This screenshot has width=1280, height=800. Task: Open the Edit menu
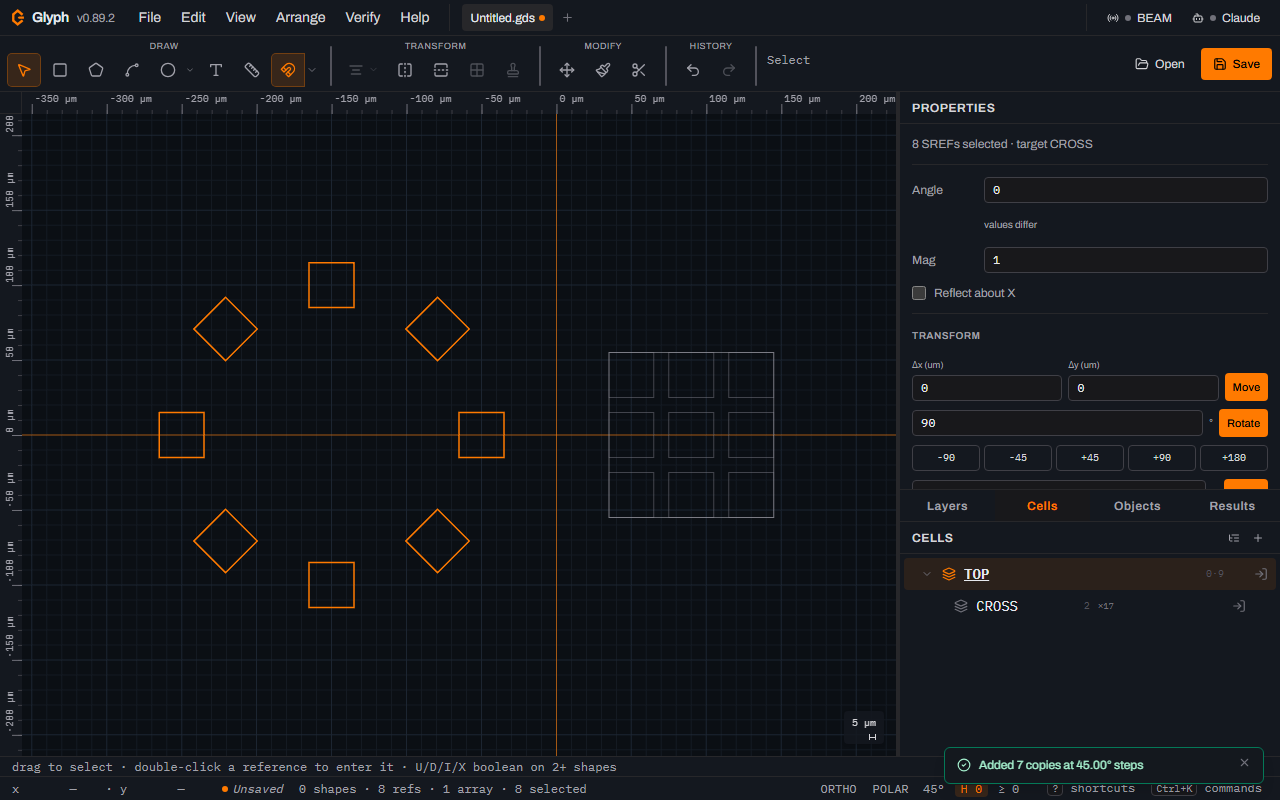(x=193, y=17)
